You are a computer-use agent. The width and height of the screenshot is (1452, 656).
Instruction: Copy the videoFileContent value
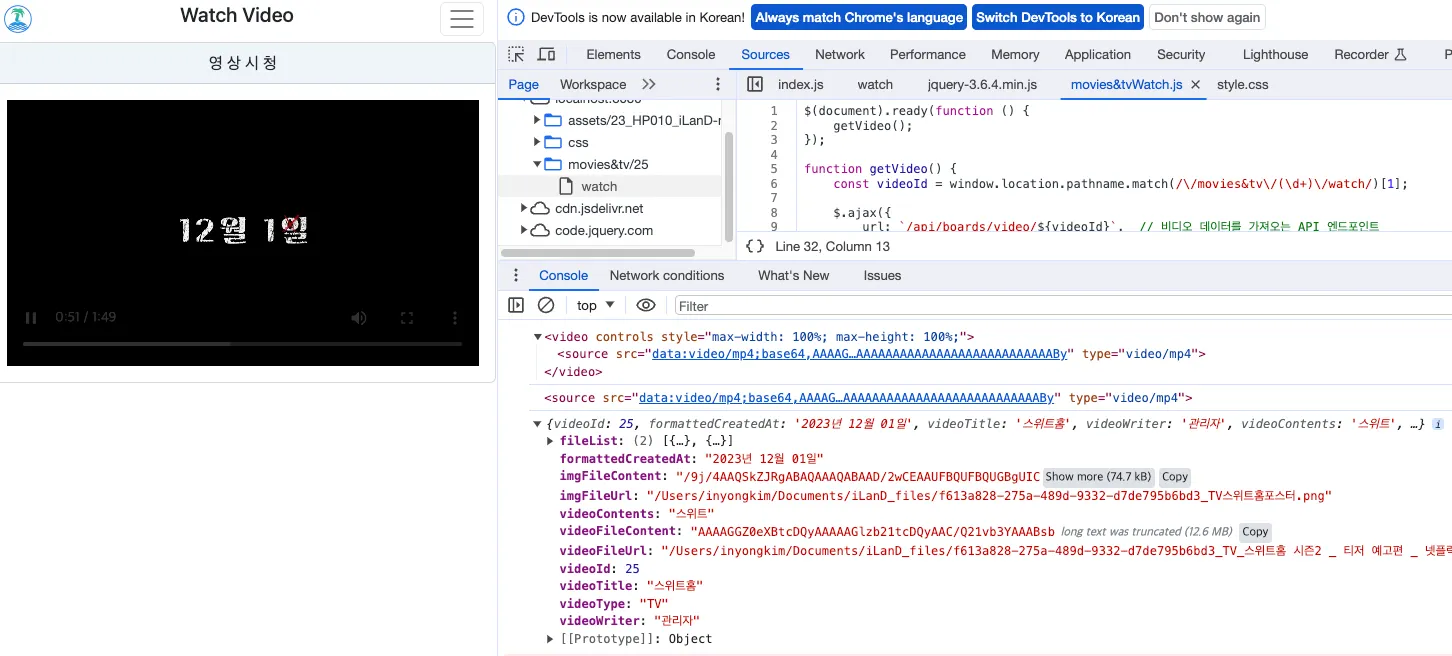pyautogui.click(x=1255, y=532)
